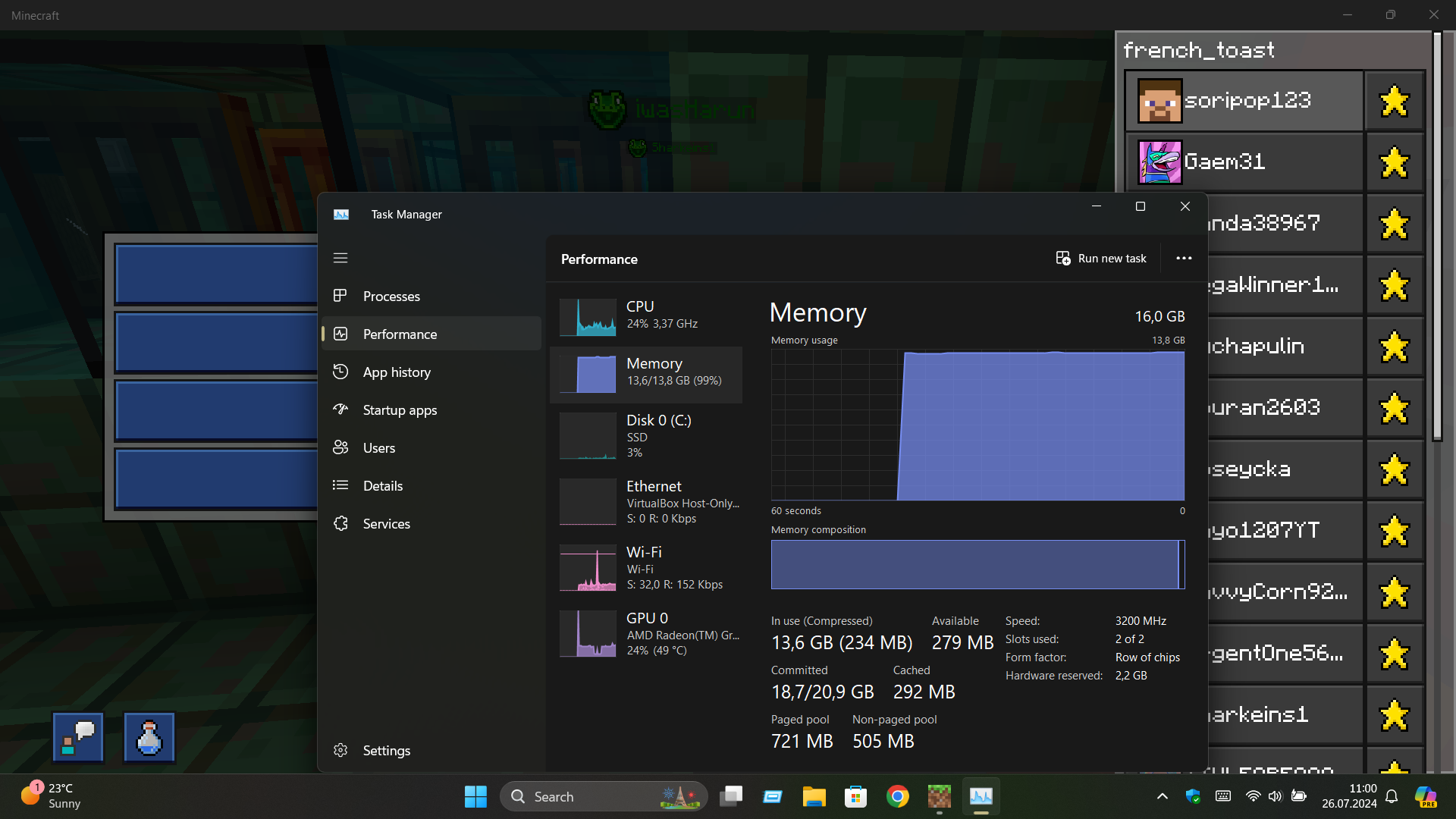Click the Run new task button
The height and width of the screenshot is (819, 1456).
pos(1101,259)
